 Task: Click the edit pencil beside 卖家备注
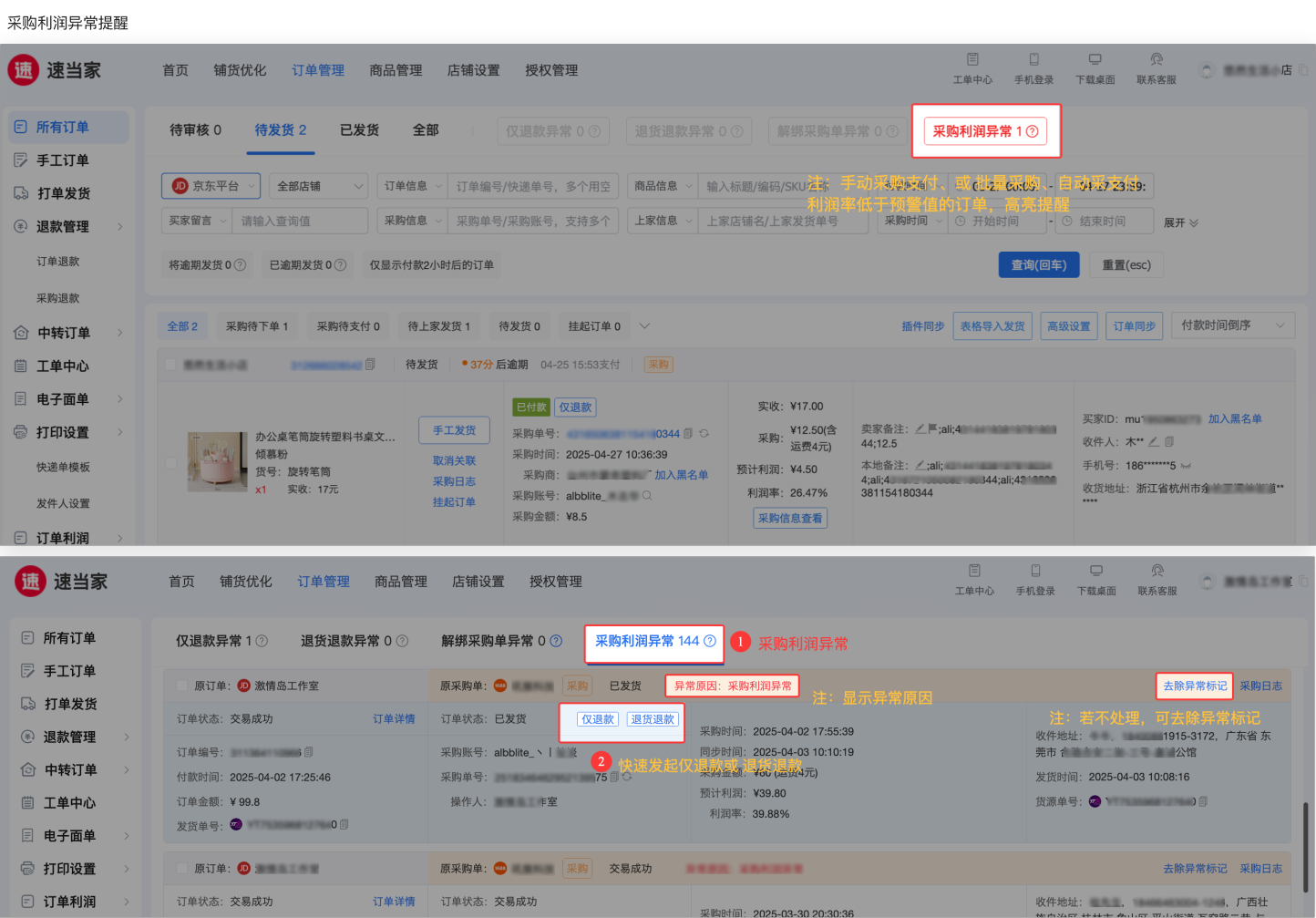click(920, 428)
